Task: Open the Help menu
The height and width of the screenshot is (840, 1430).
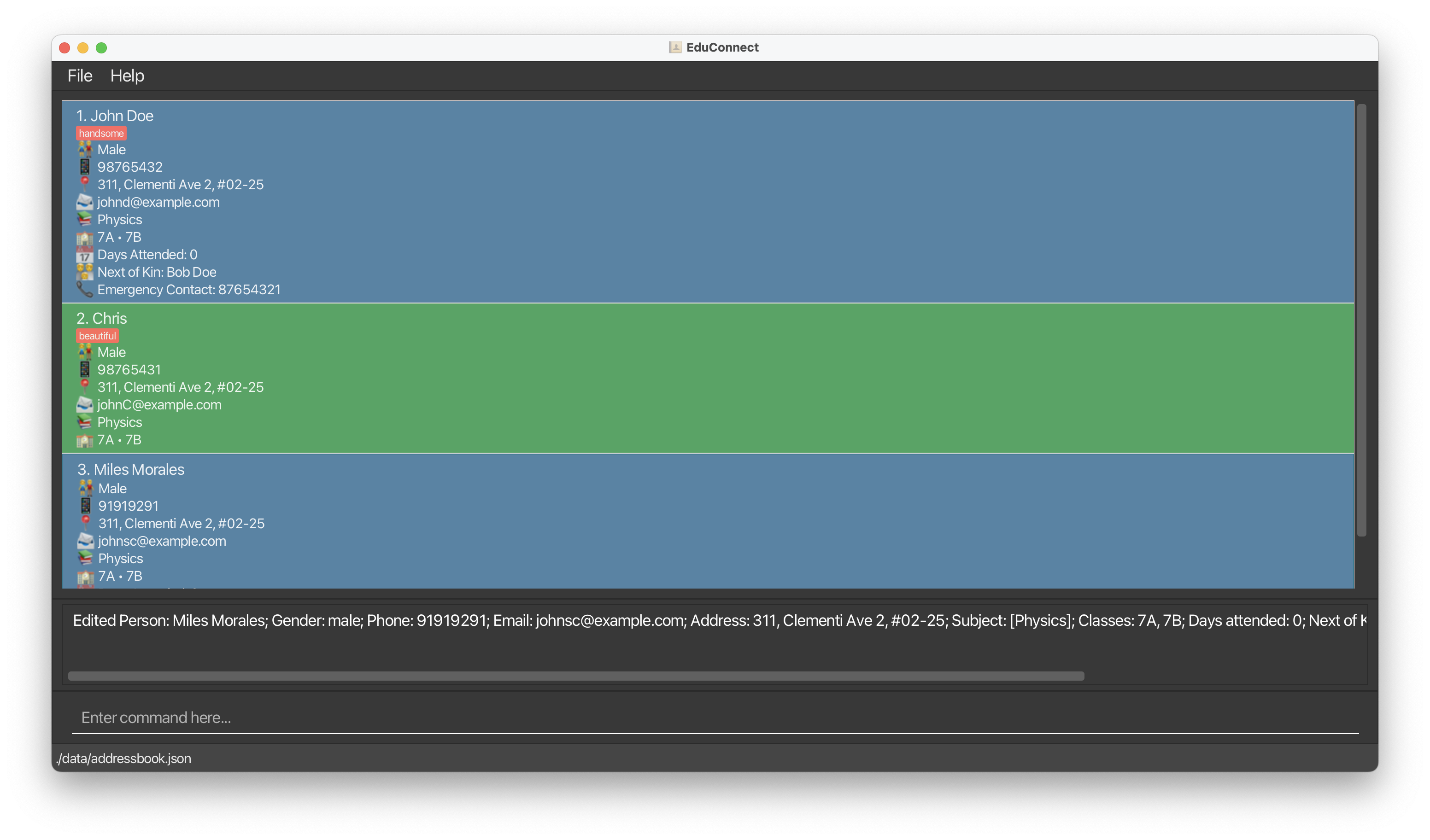Action: click(127, 76)
